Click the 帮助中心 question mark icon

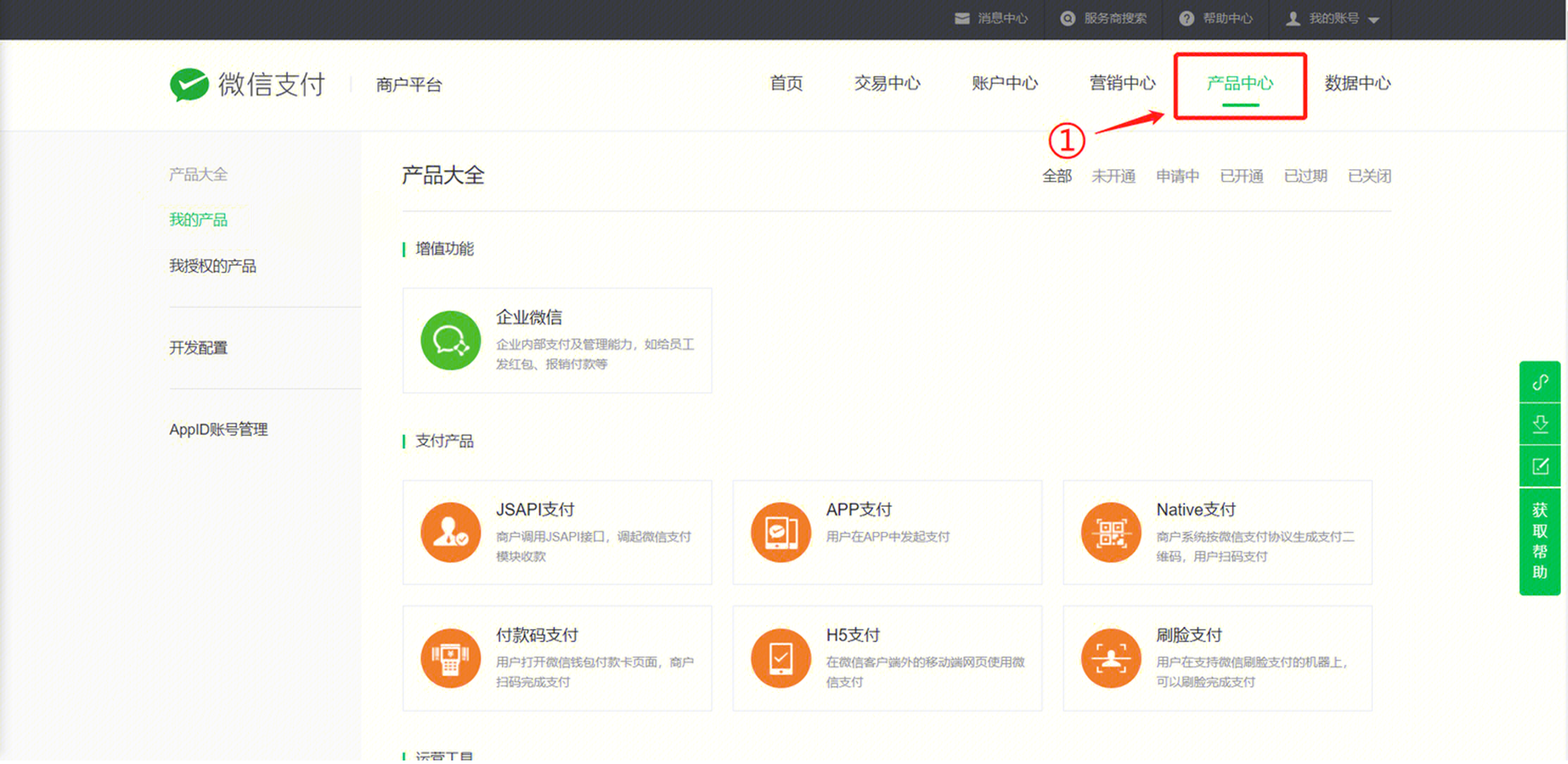1187,18
